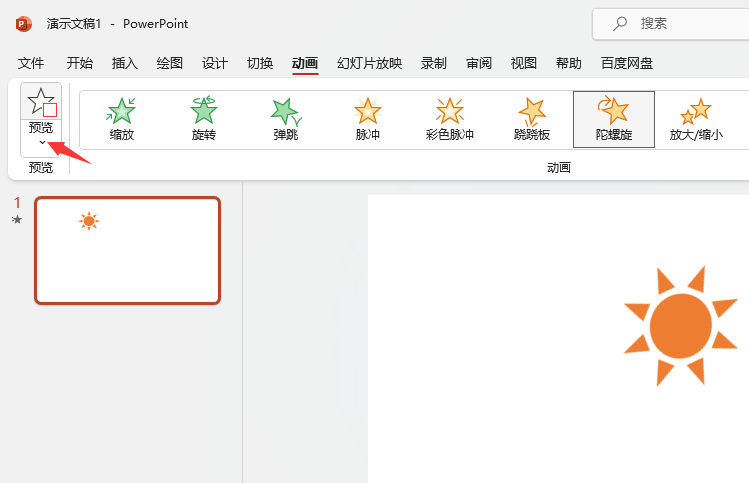Click the PowerPoint logo icon
749x483 pixels.
[x=23, y=23]
